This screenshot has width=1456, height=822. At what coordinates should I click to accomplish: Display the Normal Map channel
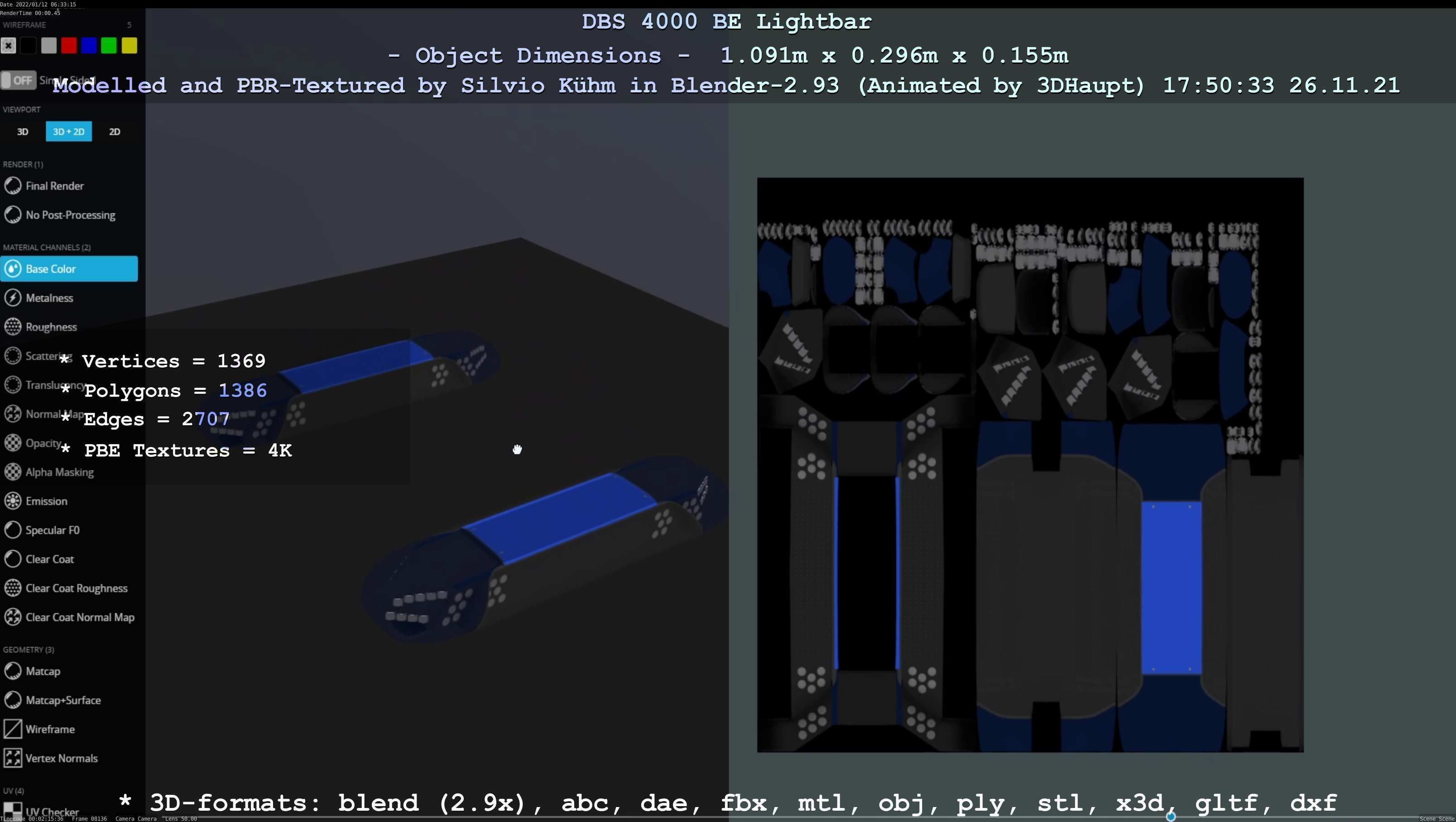(x=44, y=414)
